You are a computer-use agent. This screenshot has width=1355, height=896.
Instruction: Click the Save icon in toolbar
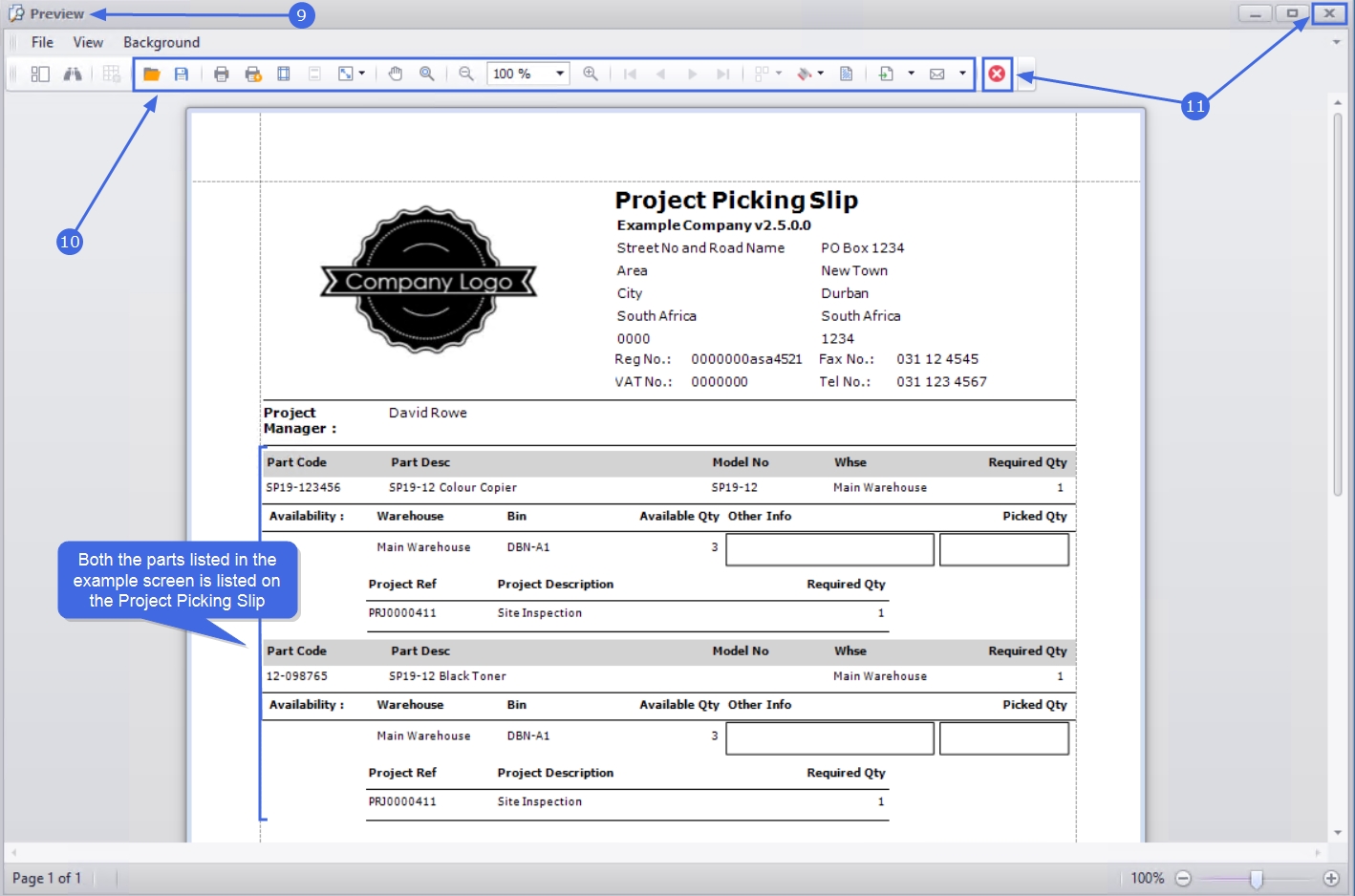click(182, 74)
